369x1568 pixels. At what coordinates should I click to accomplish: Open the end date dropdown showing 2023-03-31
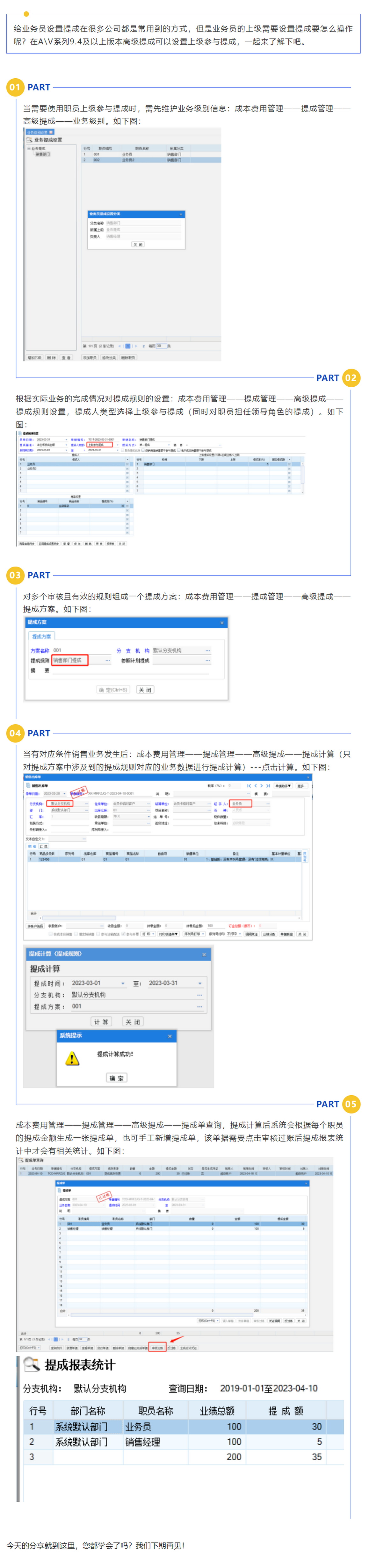point(200,984)
